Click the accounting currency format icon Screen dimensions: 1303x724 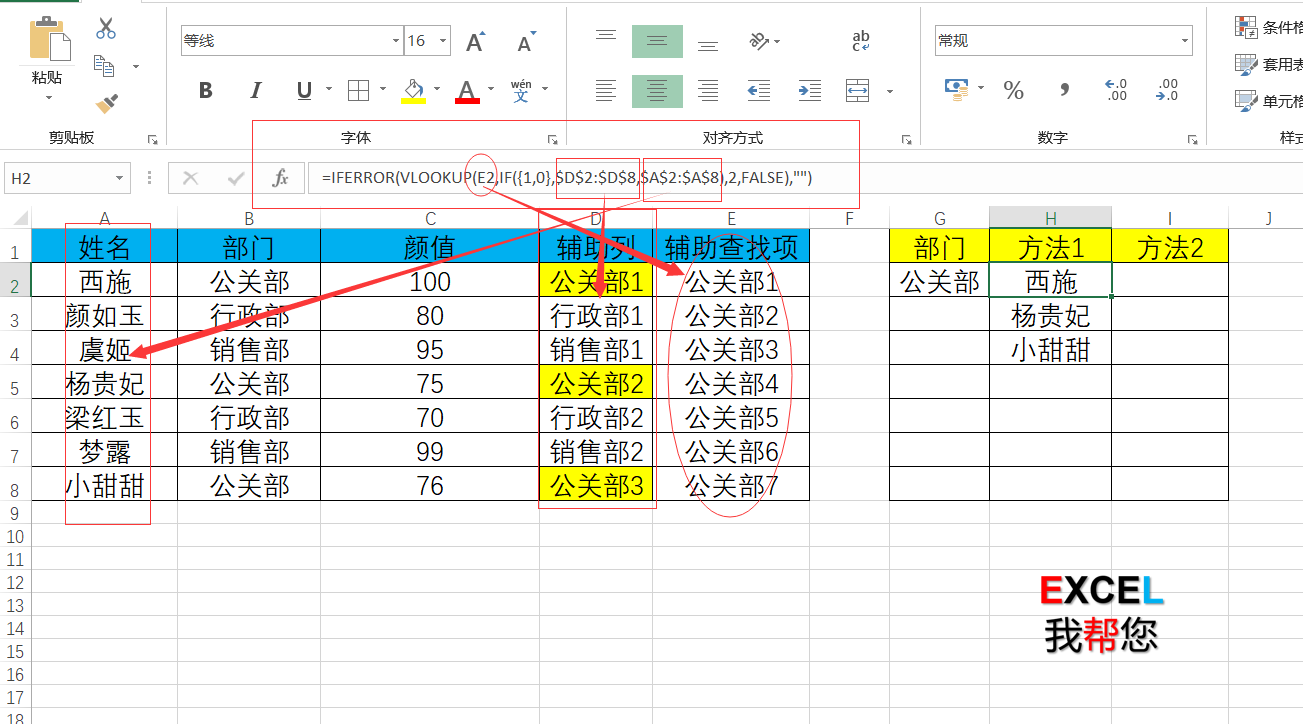(957, 91)
